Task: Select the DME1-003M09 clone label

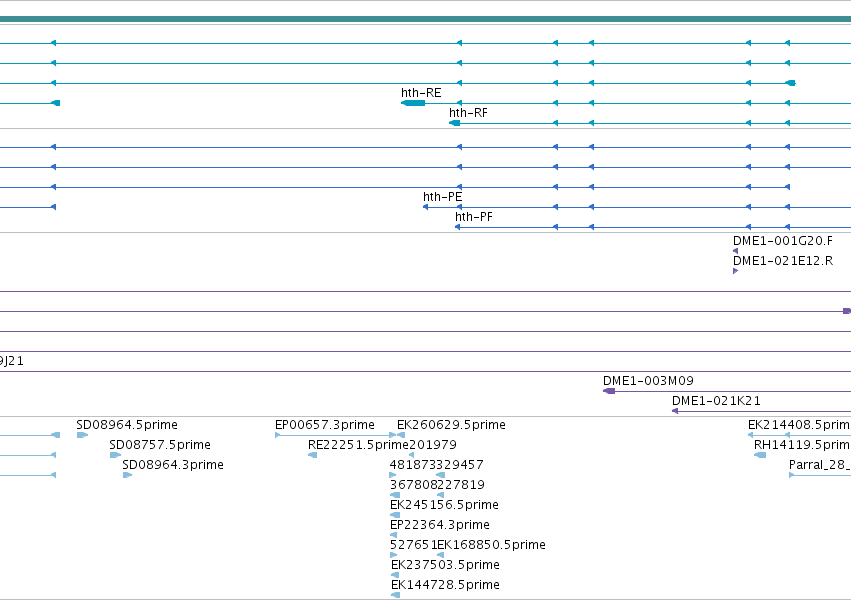Action: (x=648, y=381)
